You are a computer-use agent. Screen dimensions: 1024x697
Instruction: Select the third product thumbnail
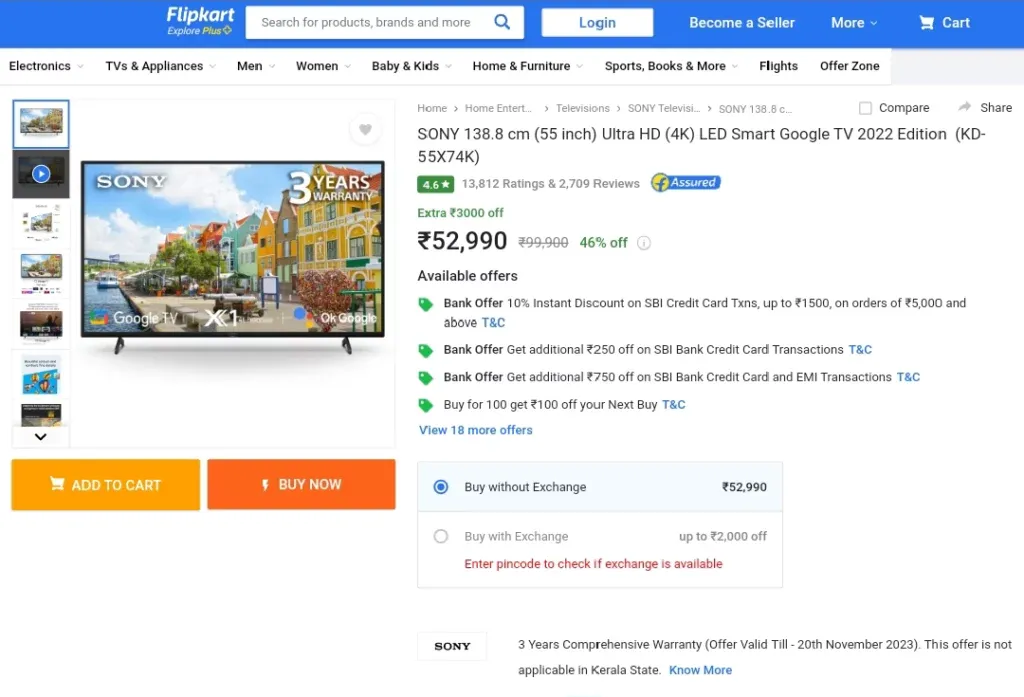point(41,223)
